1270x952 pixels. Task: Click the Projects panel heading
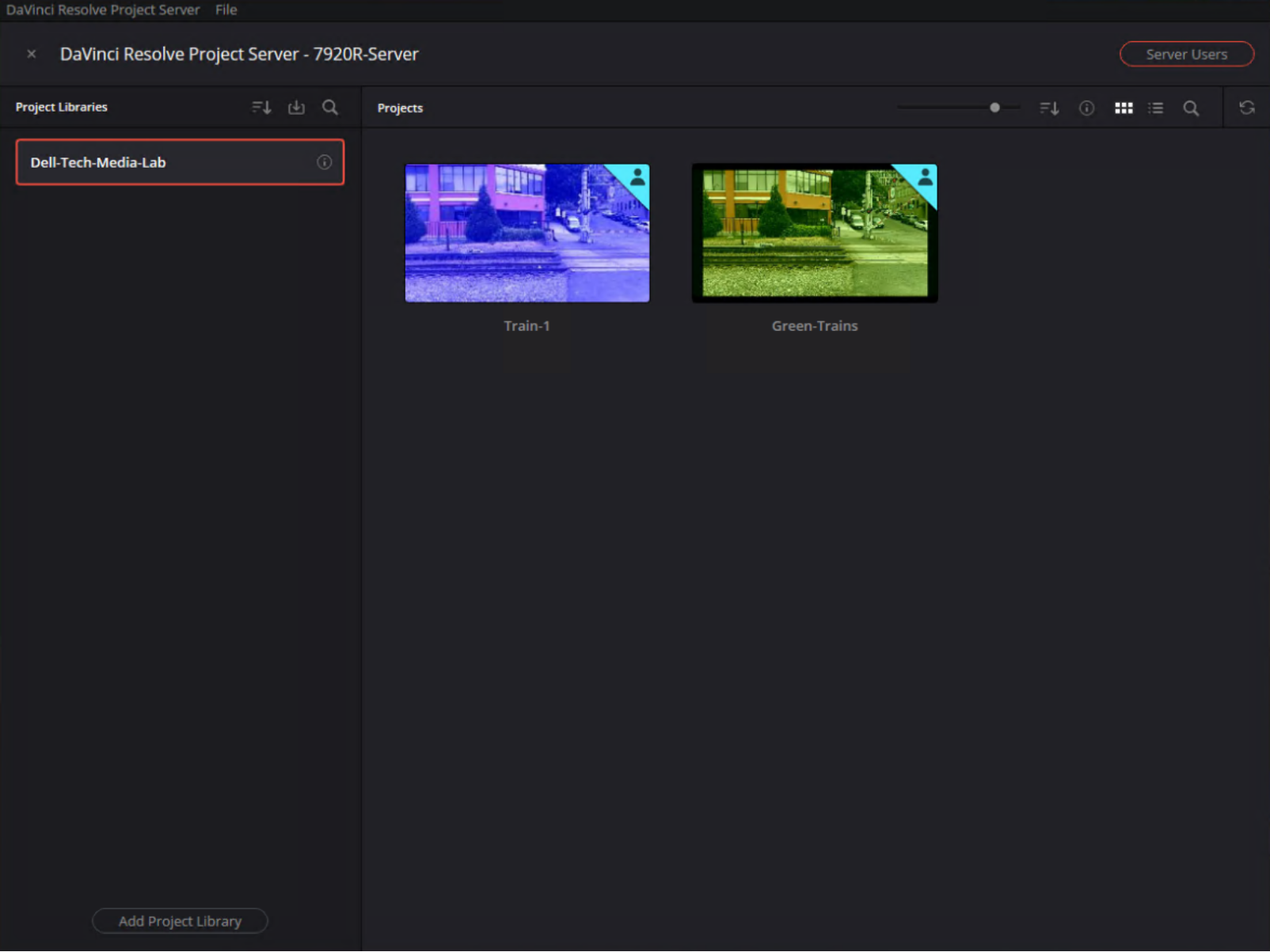point(400,108)
